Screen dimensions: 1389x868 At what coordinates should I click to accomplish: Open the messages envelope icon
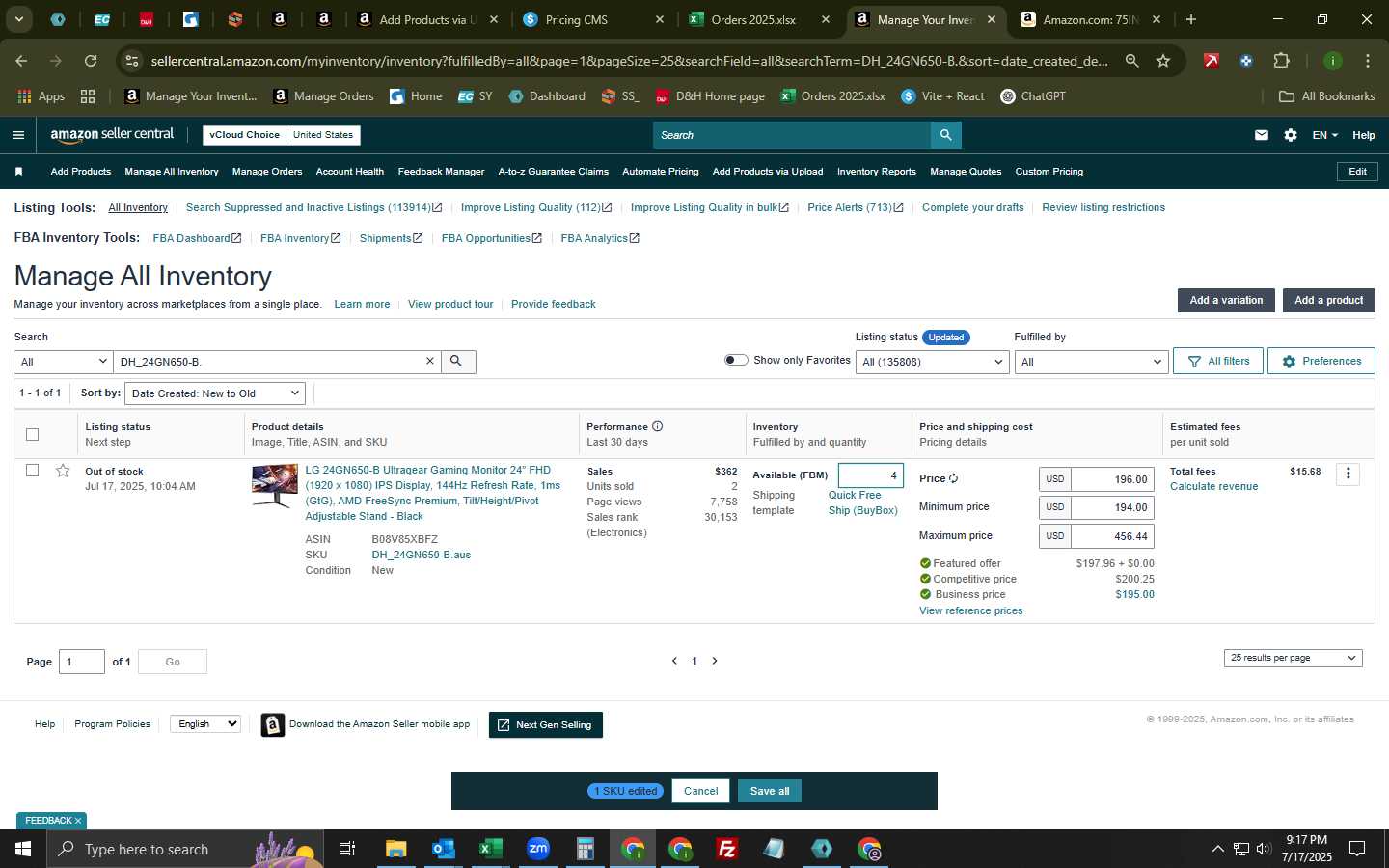[1261, 135]
